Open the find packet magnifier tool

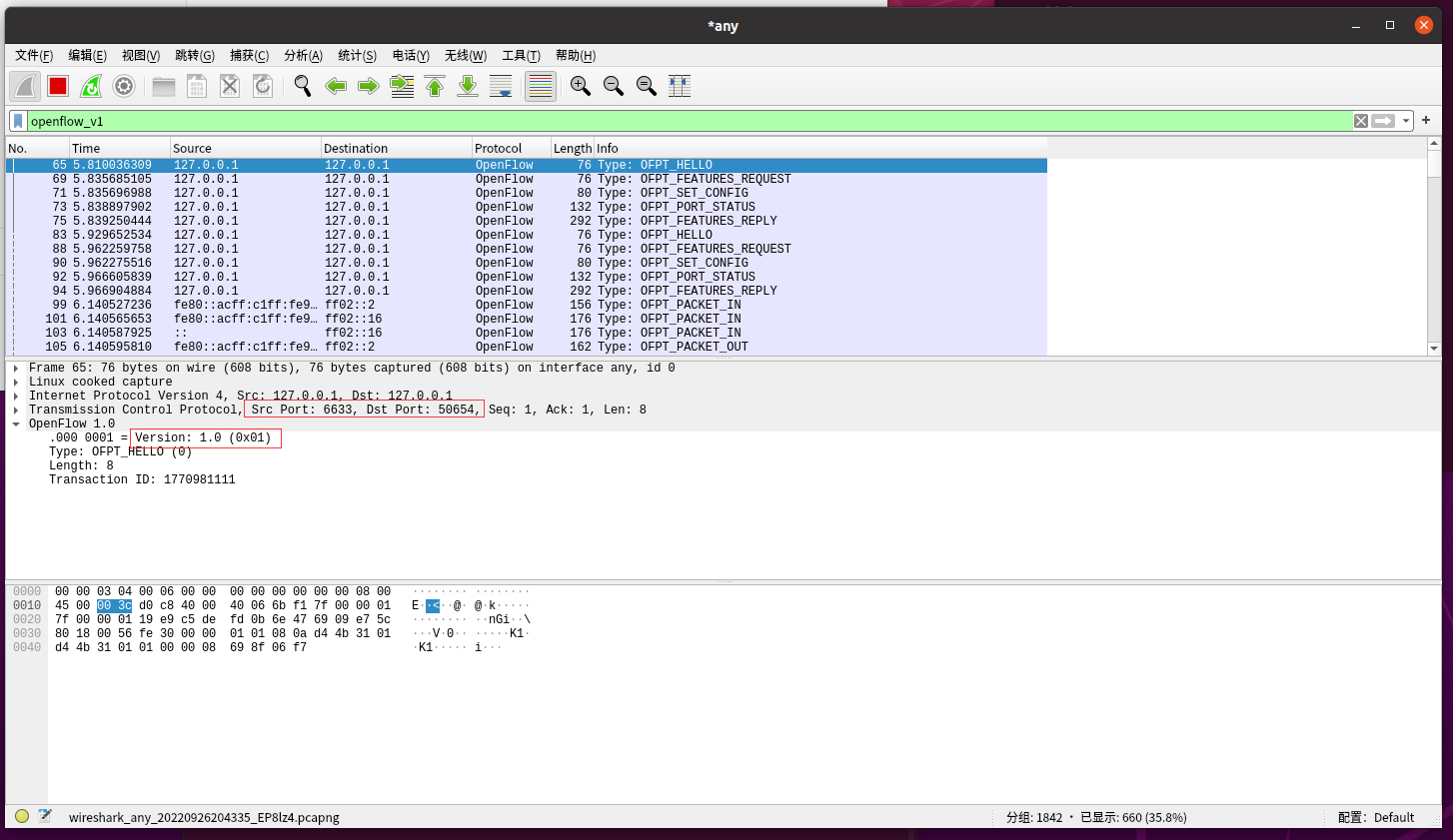pyautogui.click(x=303, y=86)
